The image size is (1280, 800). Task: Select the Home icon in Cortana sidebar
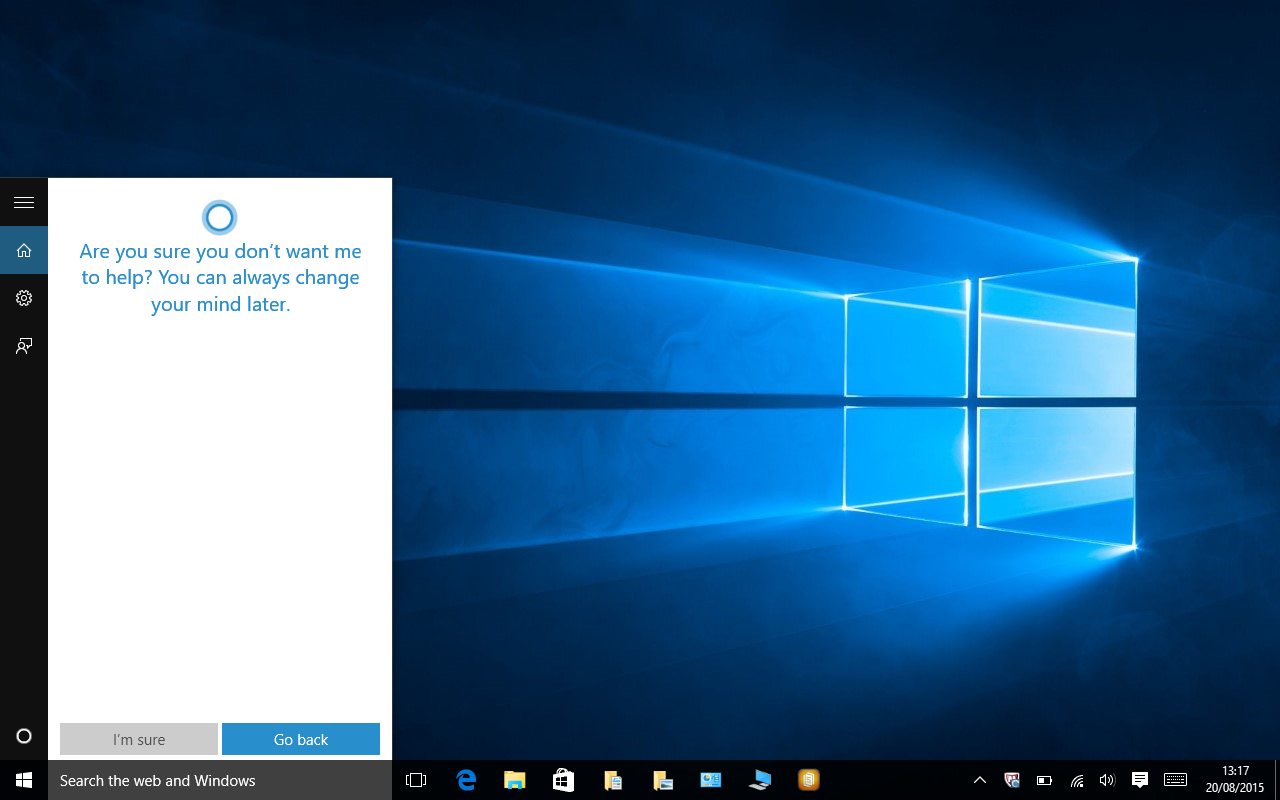point(24,249)
